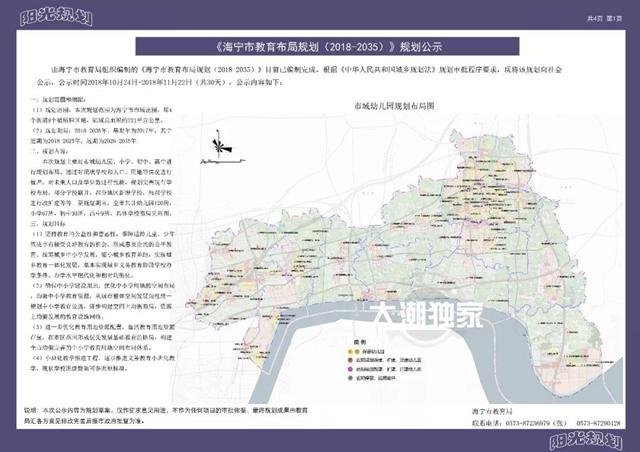Click the map title 市域幼儿园规划布局图
Screen dimensions: 640x452
point(394,106)
